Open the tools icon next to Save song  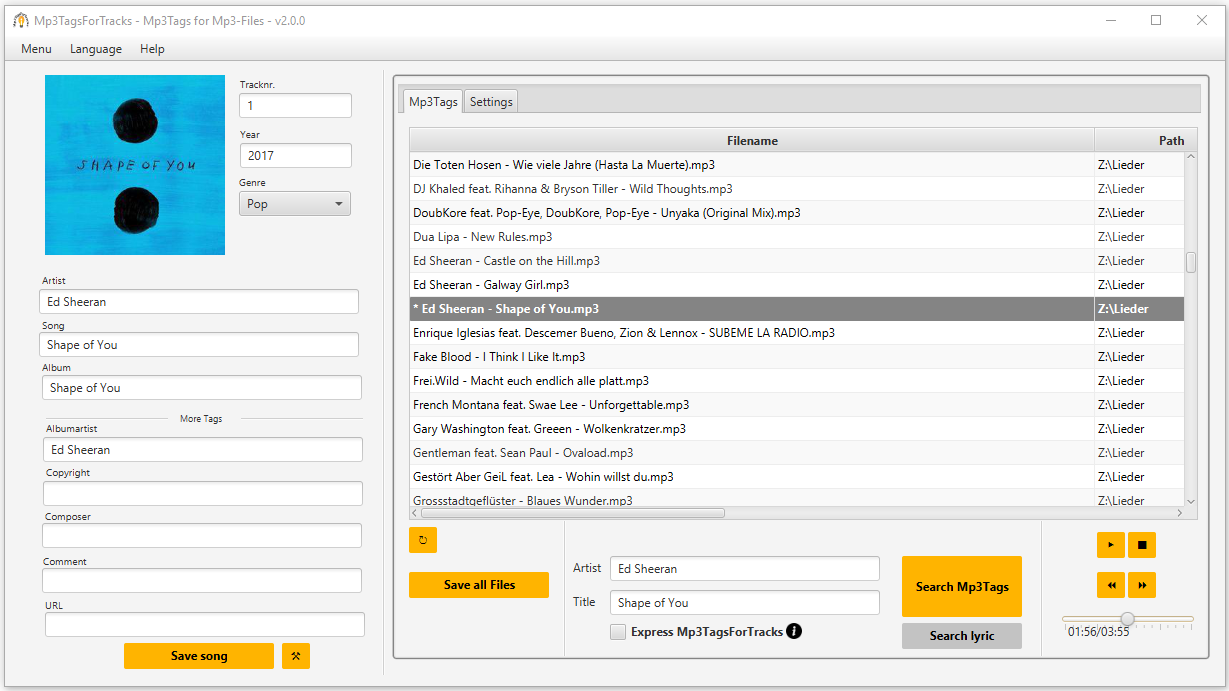coord(296,656)
